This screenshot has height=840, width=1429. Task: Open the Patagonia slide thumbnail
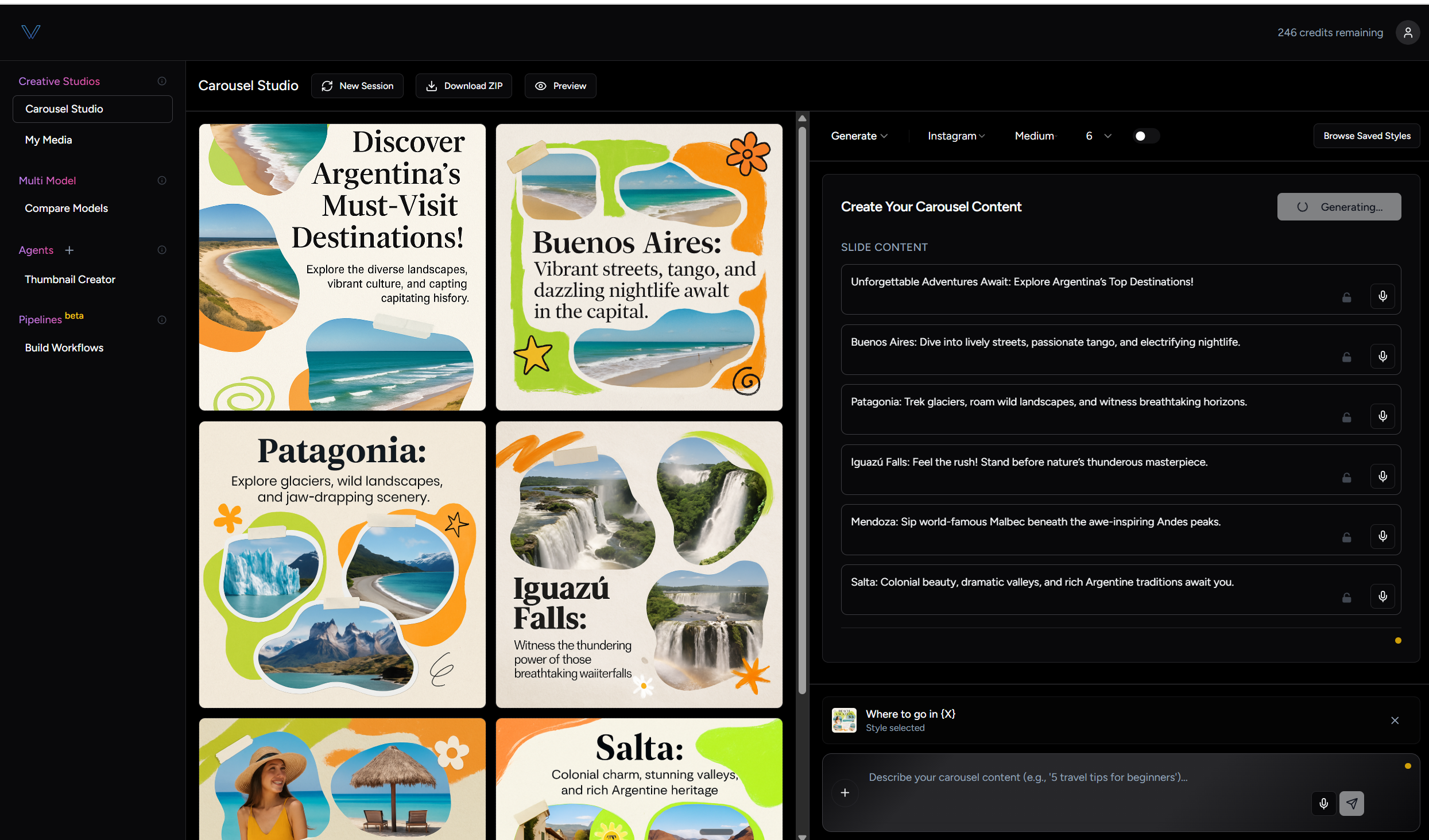[x=342, y=564]
